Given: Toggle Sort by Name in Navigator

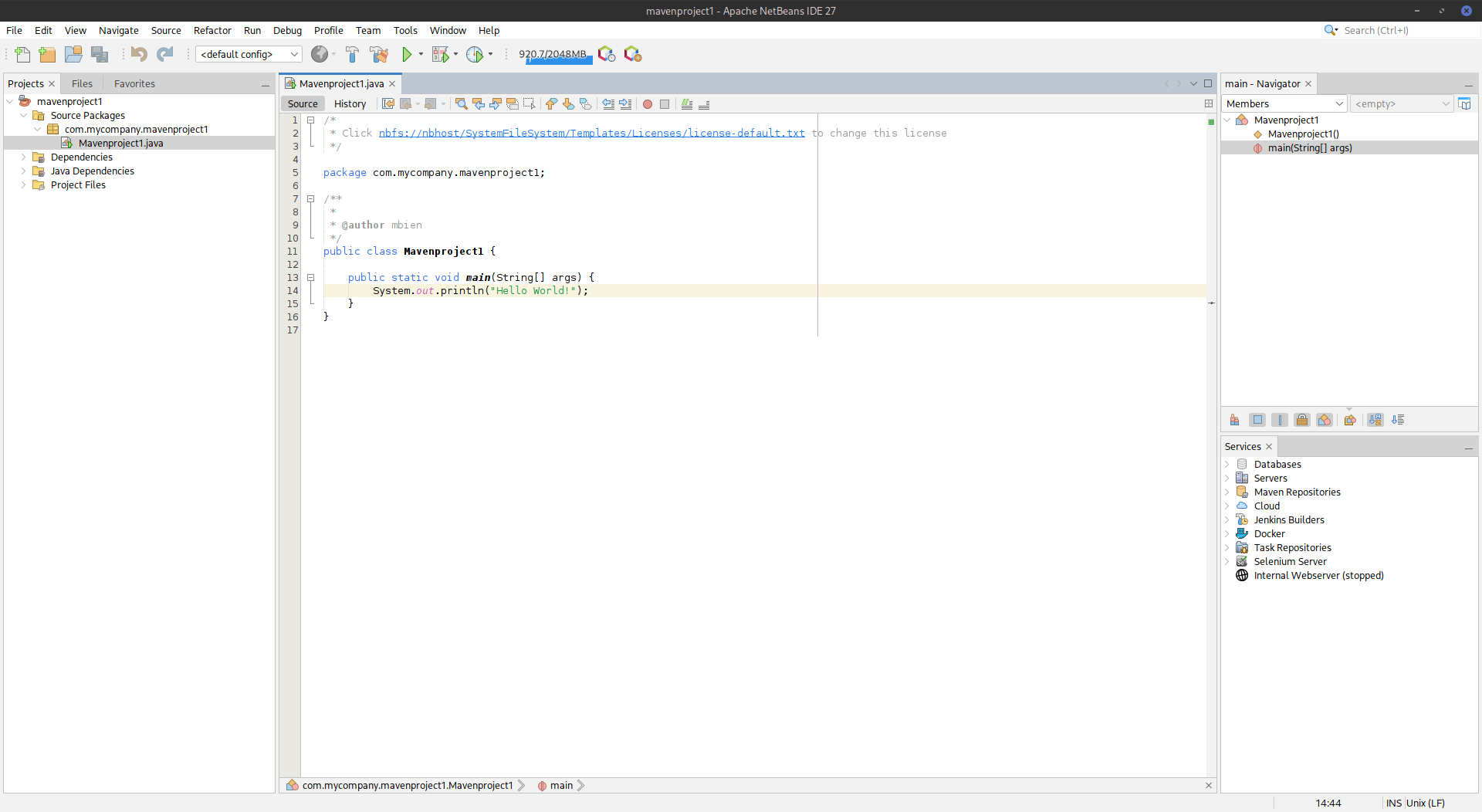Looking at the screenshot, I should (x=1375, y=420).
